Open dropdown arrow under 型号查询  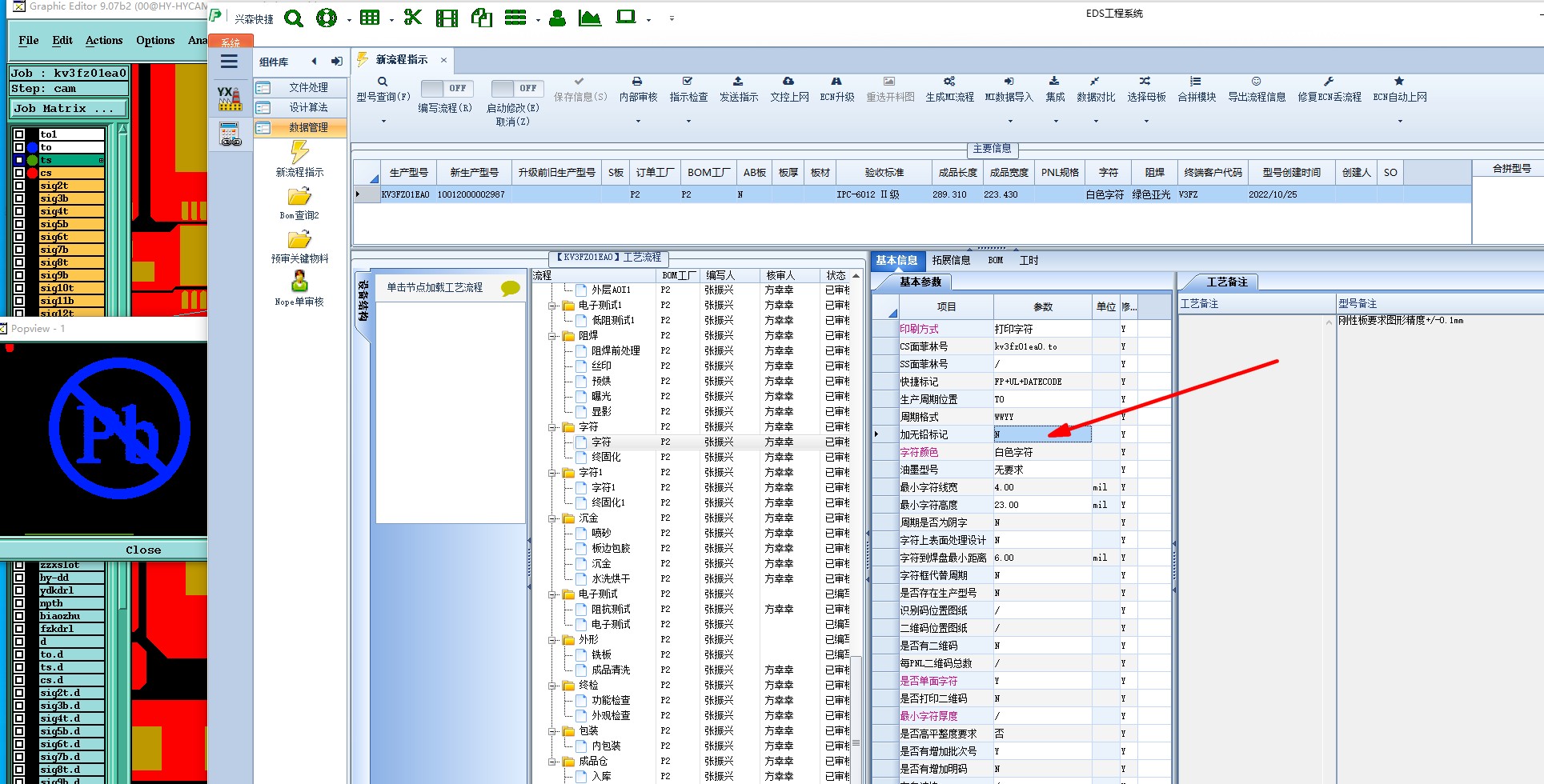tap(383, 122)
